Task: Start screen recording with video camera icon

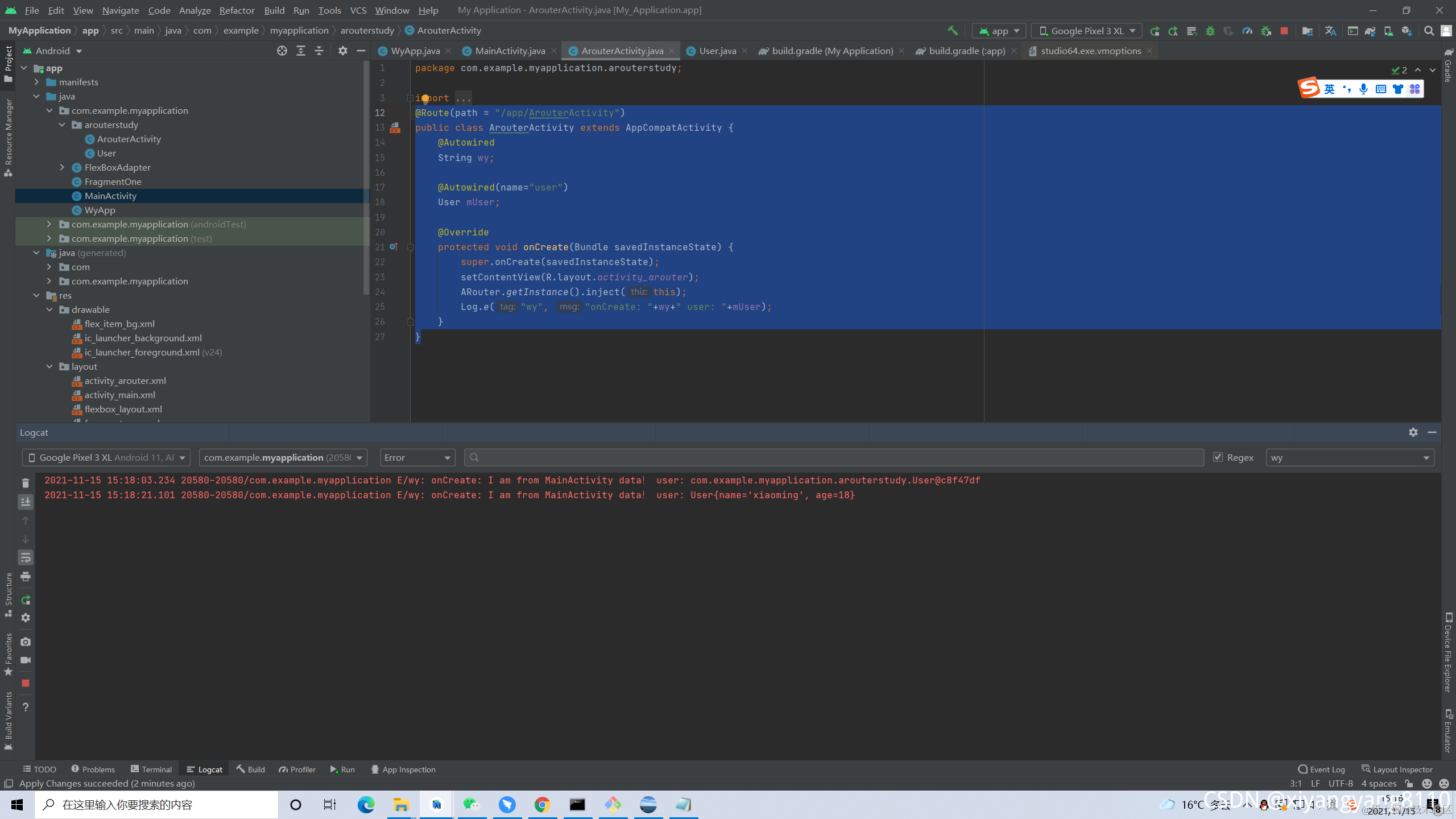Action: pos(26,660)
